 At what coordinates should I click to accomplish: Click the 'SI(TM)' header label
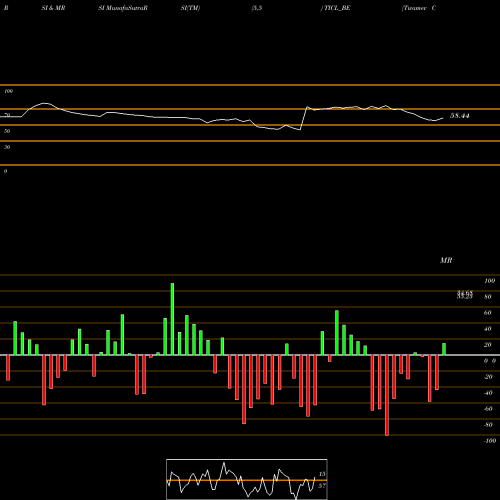(190, 8)
